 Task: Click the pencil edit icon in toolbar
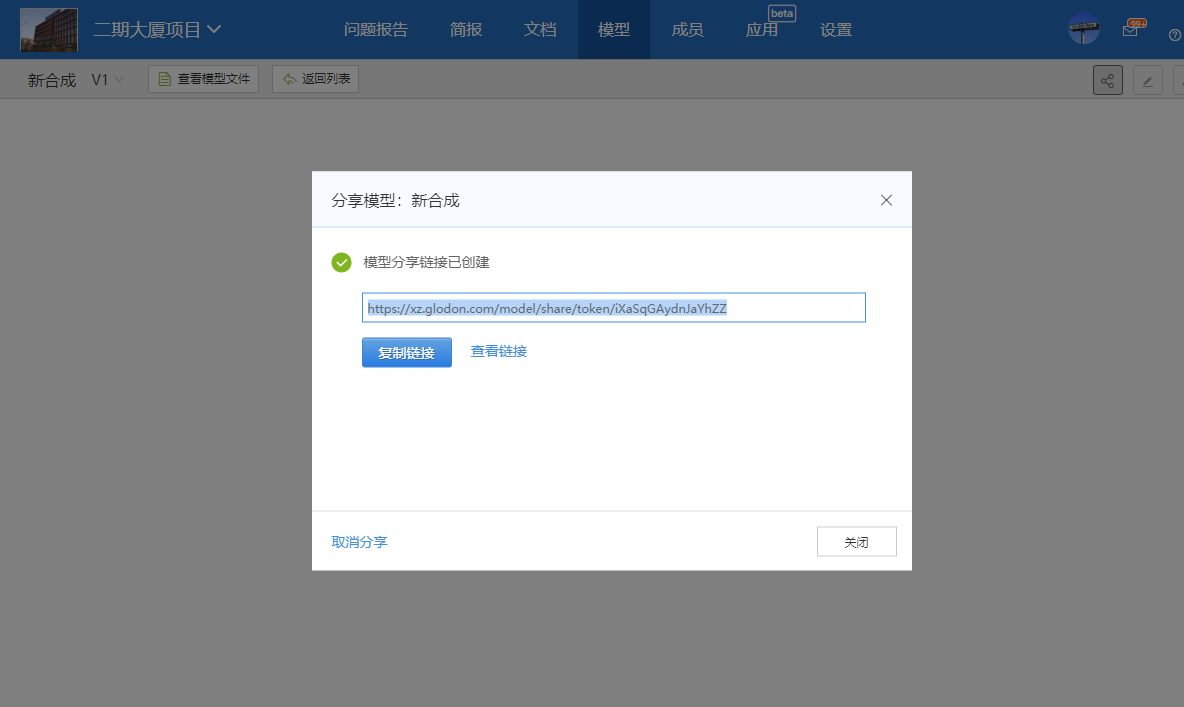point(1147,81)
